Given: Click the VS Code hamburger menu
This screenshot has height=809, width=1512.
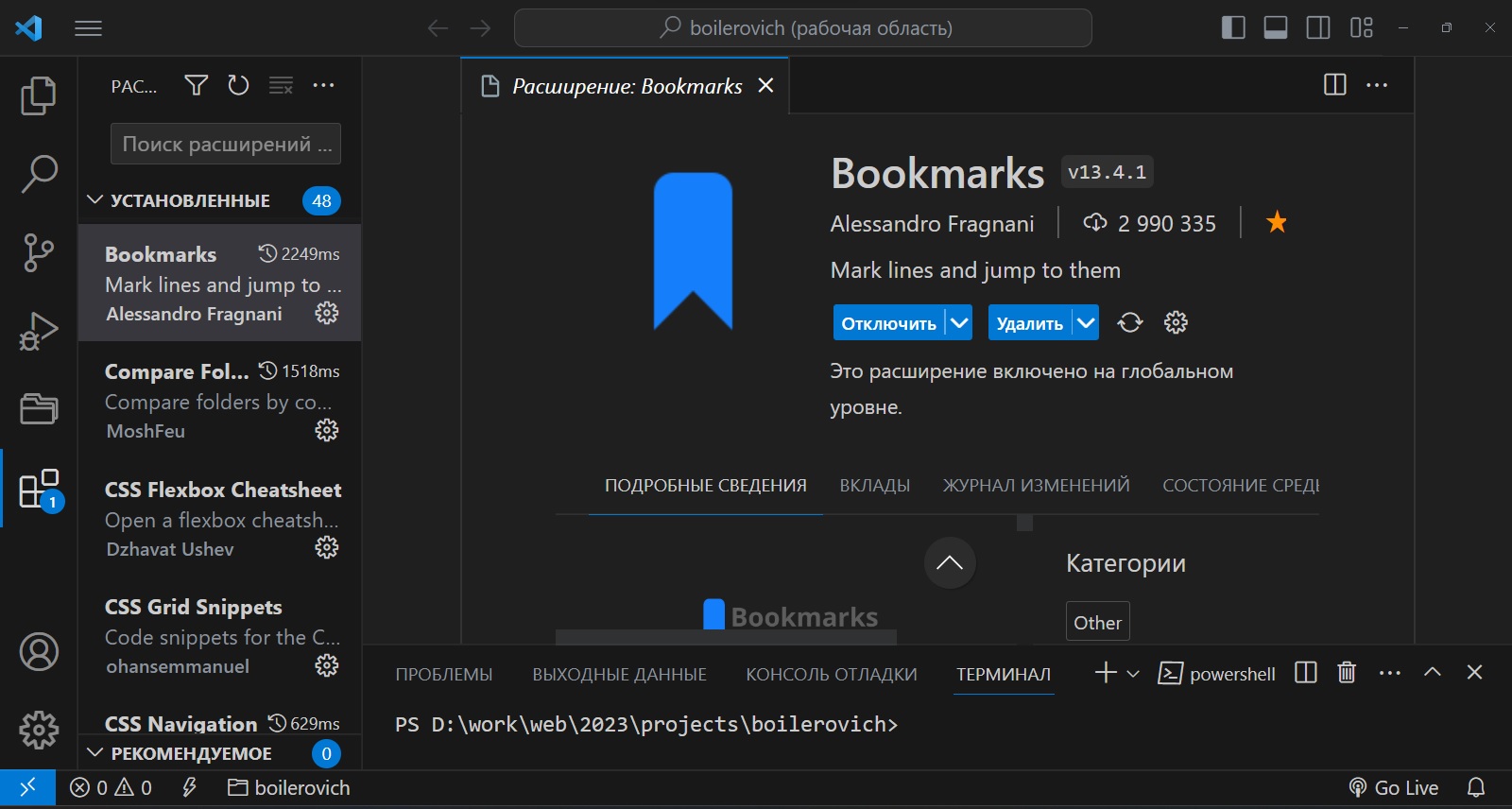Looking at the screenshot, I should [x=88, y=28].
